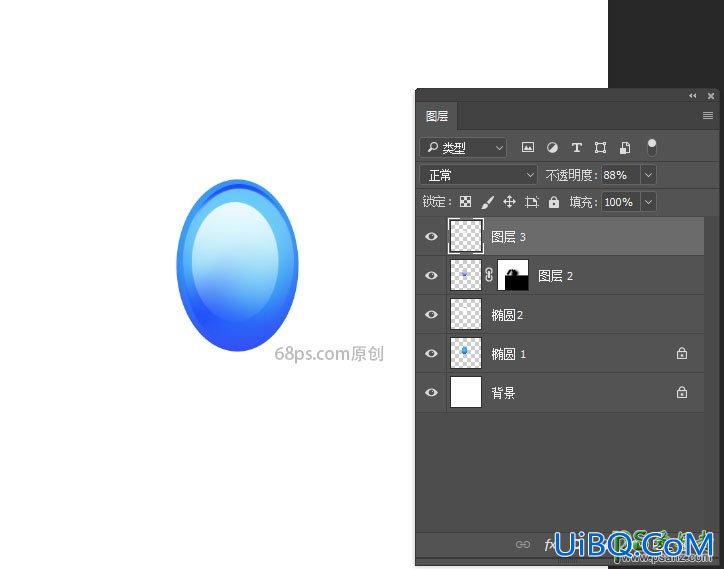Lock all attributes padlock icon
This screenshot has width=724, height=569.
pyautogui.click(x=554, y=202)
